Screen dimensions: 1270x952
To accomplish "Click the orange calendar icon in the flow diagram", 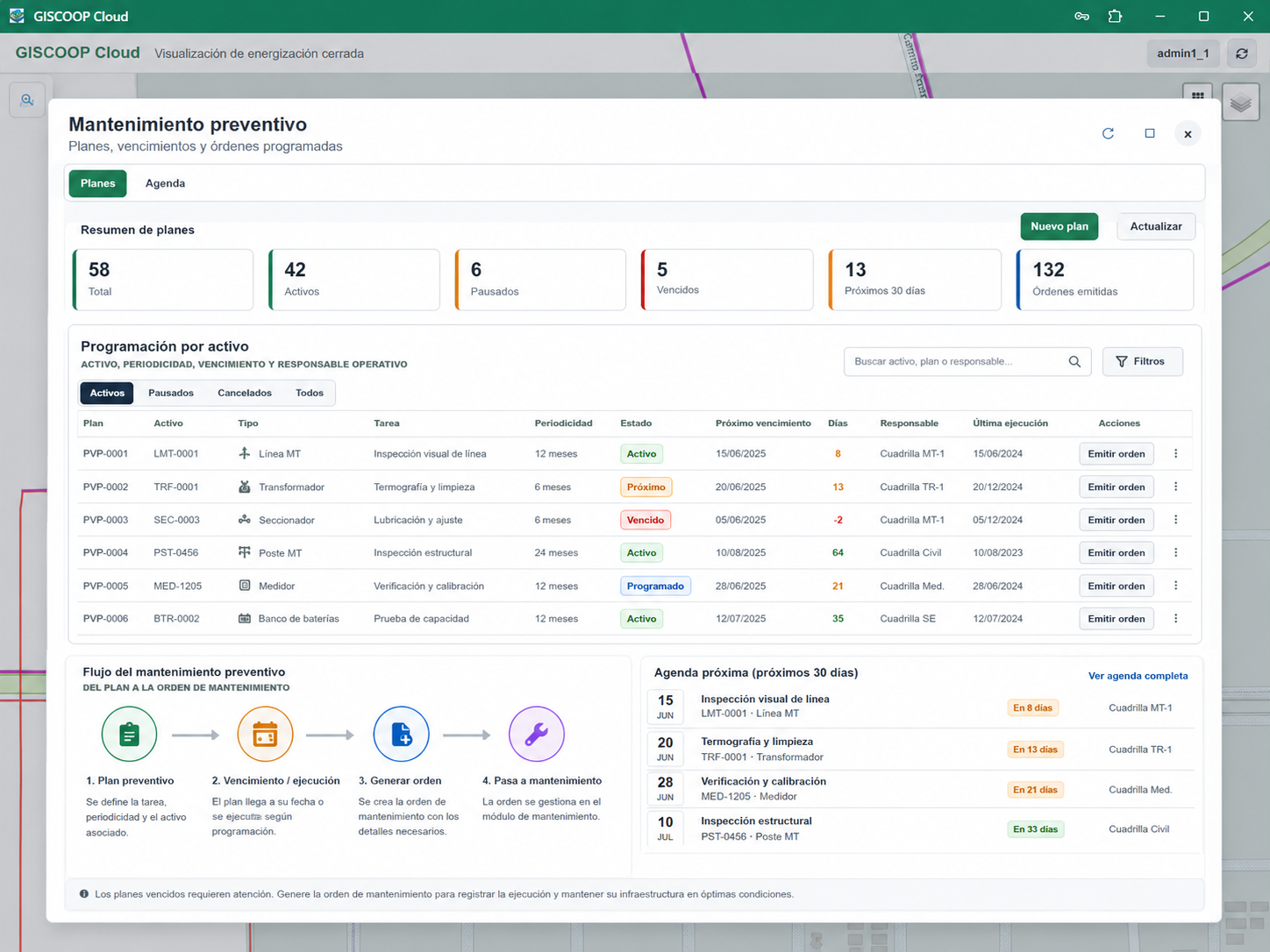I will coord(265,735).
